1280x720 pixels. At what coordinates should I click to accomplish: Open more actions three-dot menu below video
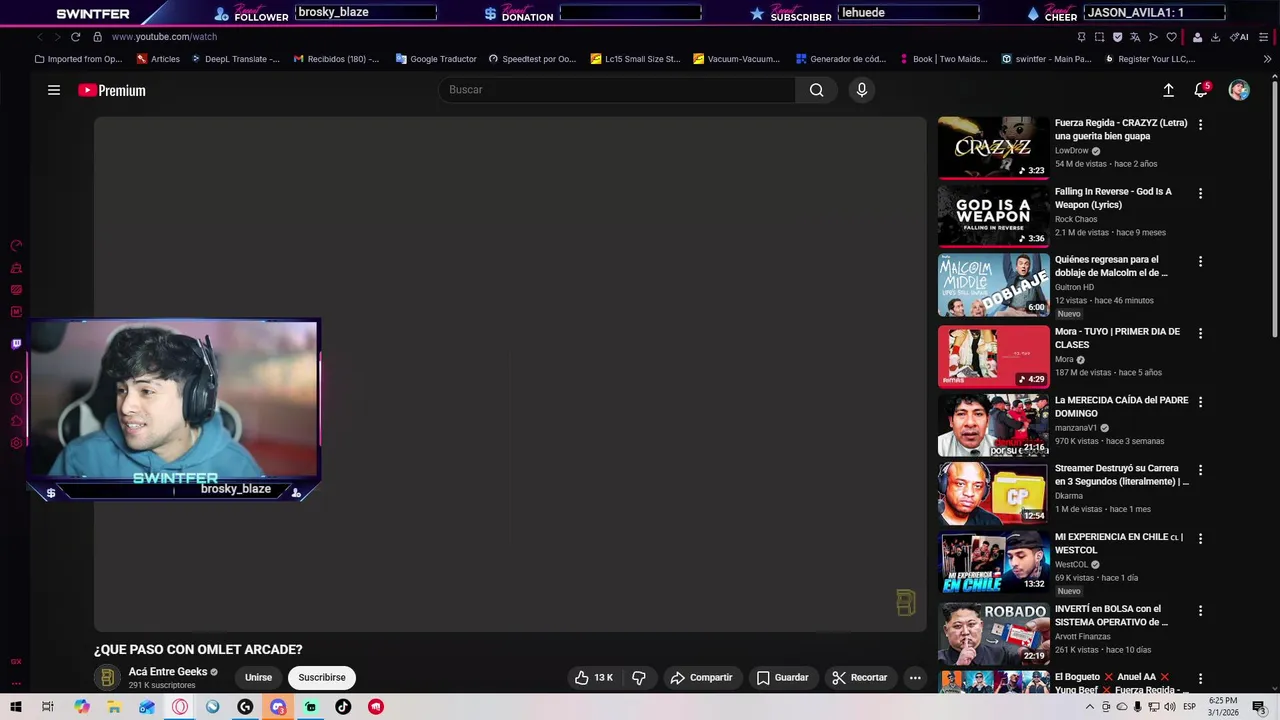click(915, 677)
